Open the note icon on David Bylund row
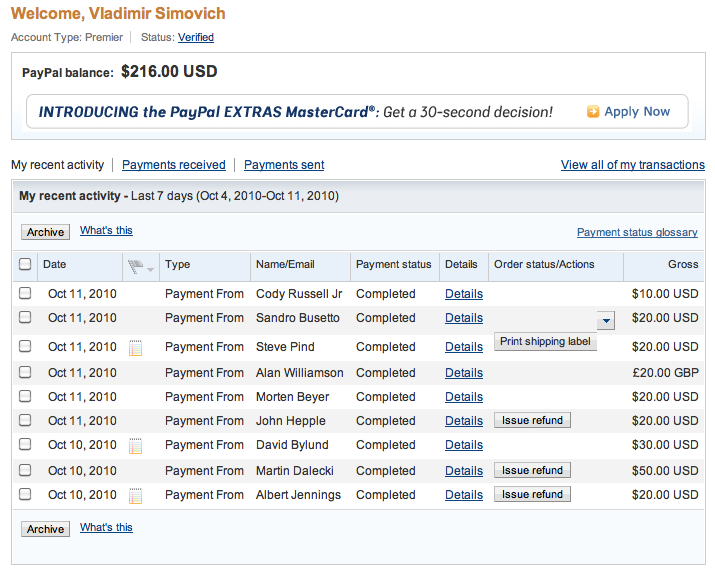Viewport: 715px width, 576px height. 135,446
